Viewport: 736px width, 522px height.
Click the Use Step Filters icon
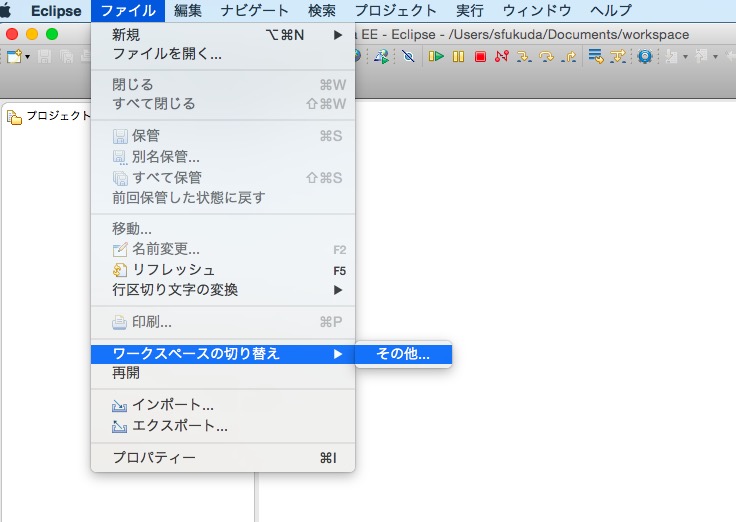(618, 57)
